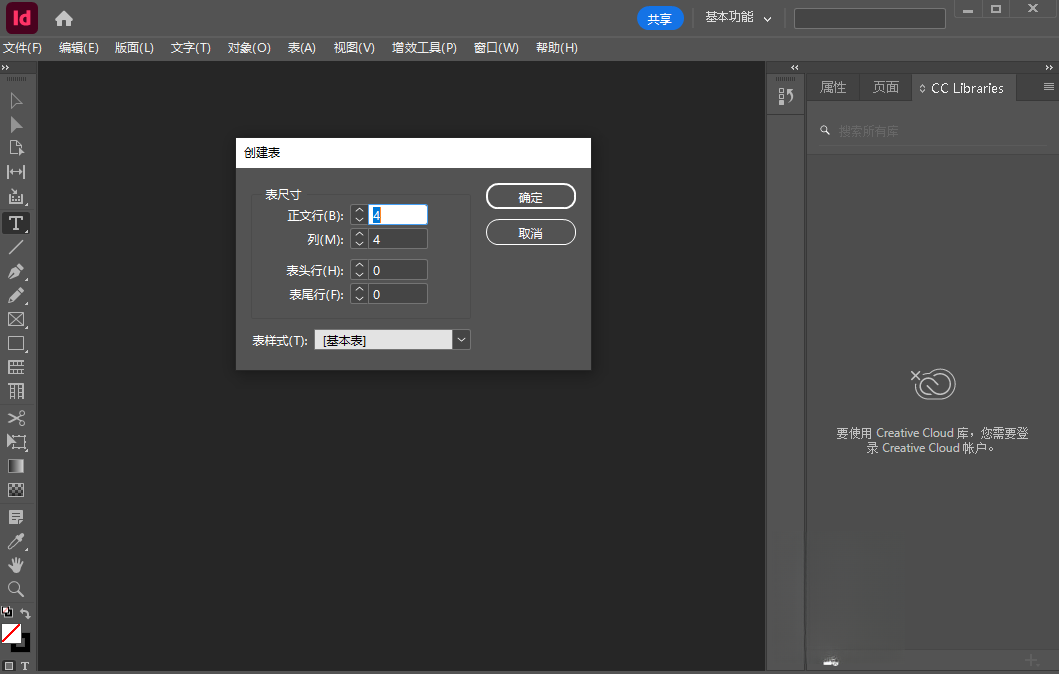
Task: Click the blue 共享 button
Action: pyautogui.click(x=660, y=19)
